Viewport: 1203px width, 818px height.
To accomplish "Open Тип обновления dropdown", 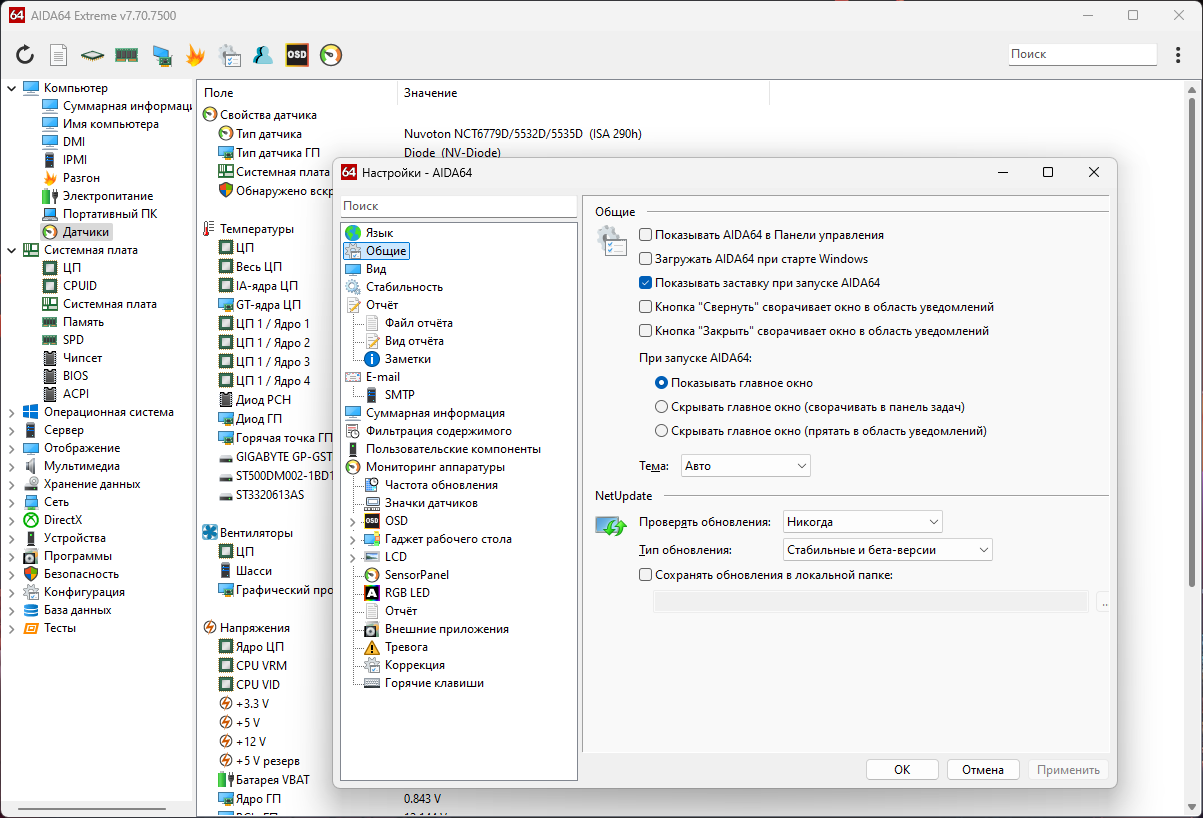I will click(x=888, y=550).
